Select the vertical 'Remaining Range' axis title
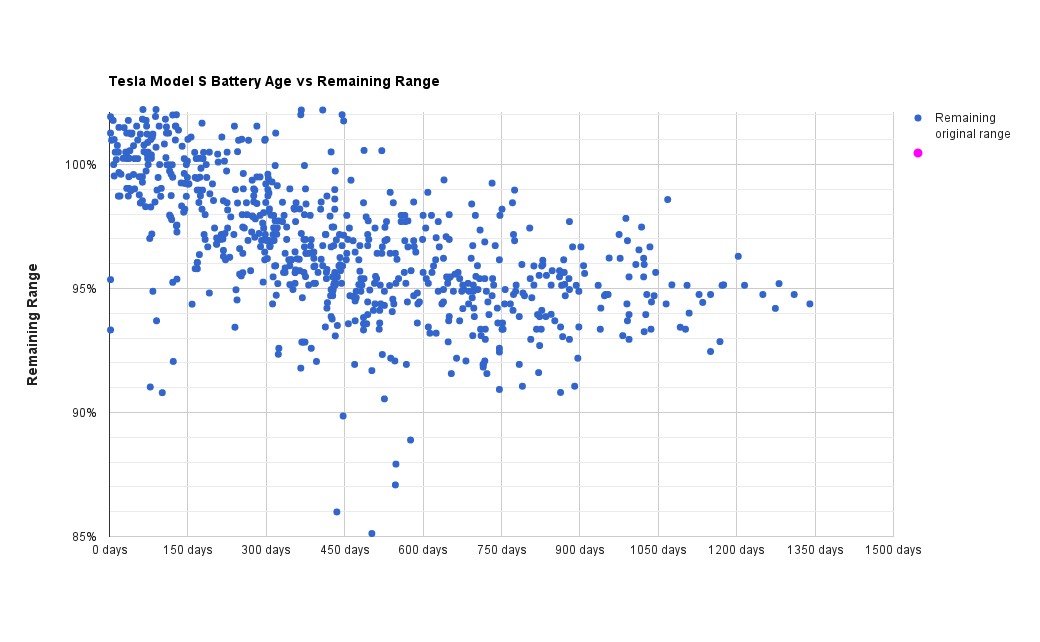Image resolution: width=1040 pixels, height=642 pixels. pos(32,324)
